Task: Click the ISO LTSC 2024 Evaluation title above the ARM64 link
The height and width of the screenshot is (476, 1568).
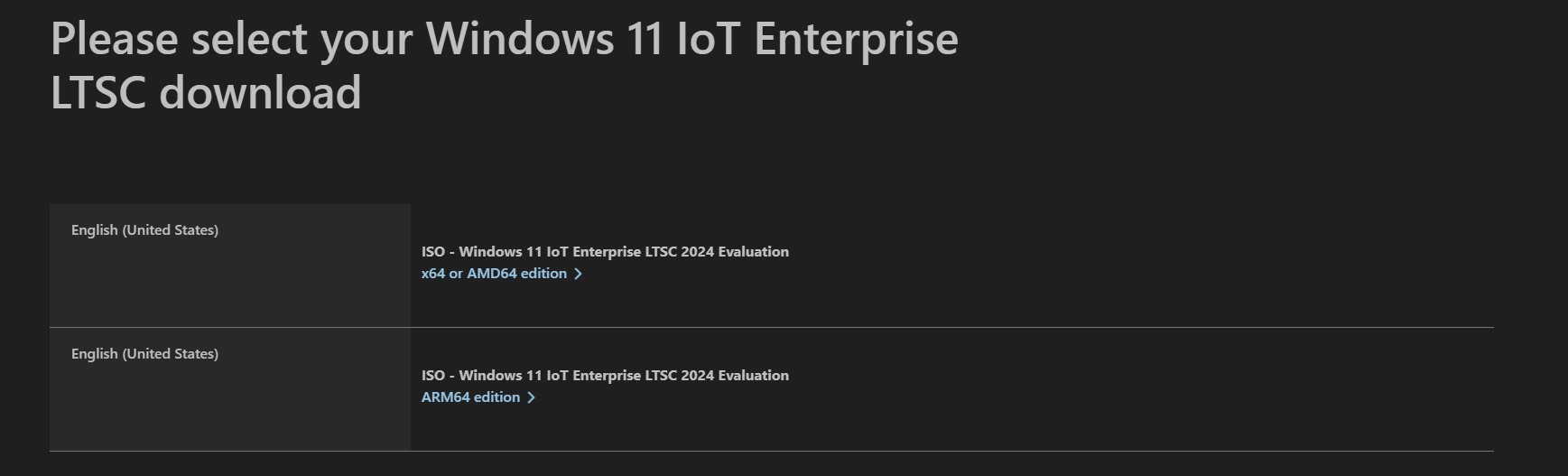Action: point(605,375)
